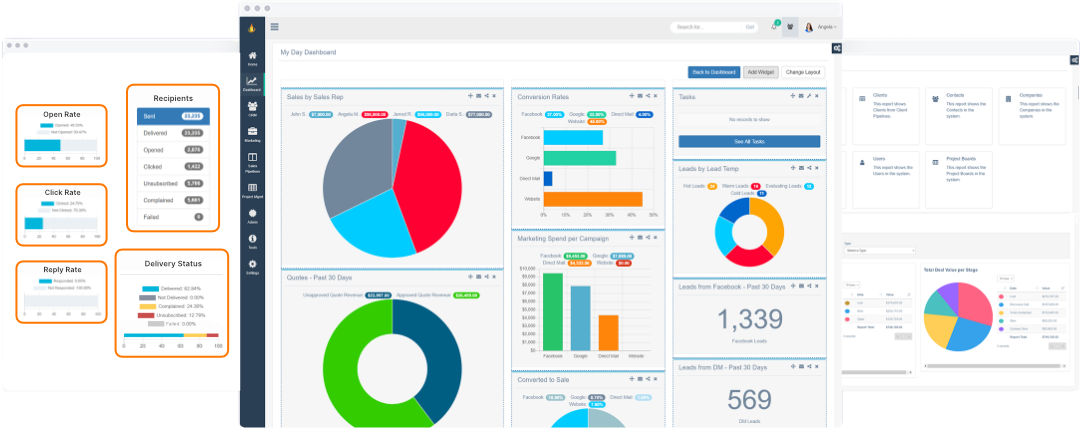The width and height of the screenshot is (1080, 428).
Task: Open the notifications bell
Action: coord(774,27)
